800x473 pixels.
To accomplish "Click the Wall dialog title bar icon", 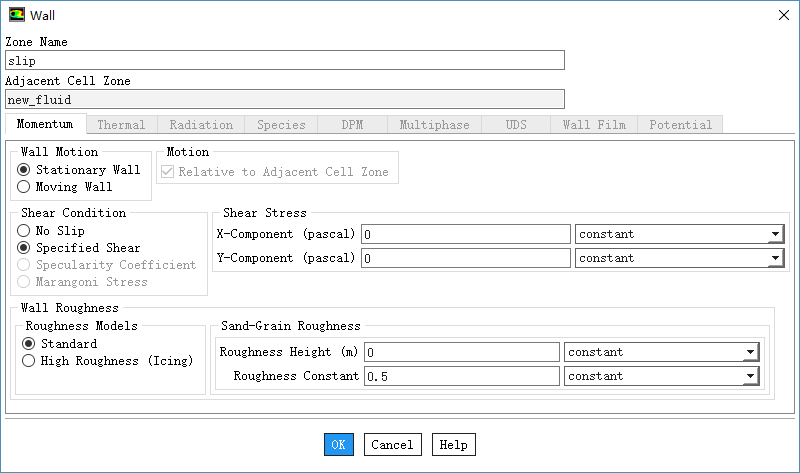I will coord(17,15).
